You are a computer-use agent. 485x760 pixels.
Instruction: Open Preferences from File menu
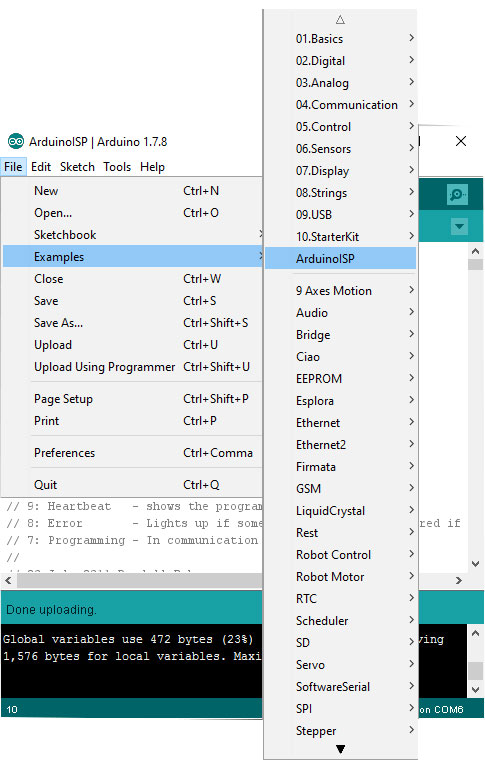(x=133, y=453)
